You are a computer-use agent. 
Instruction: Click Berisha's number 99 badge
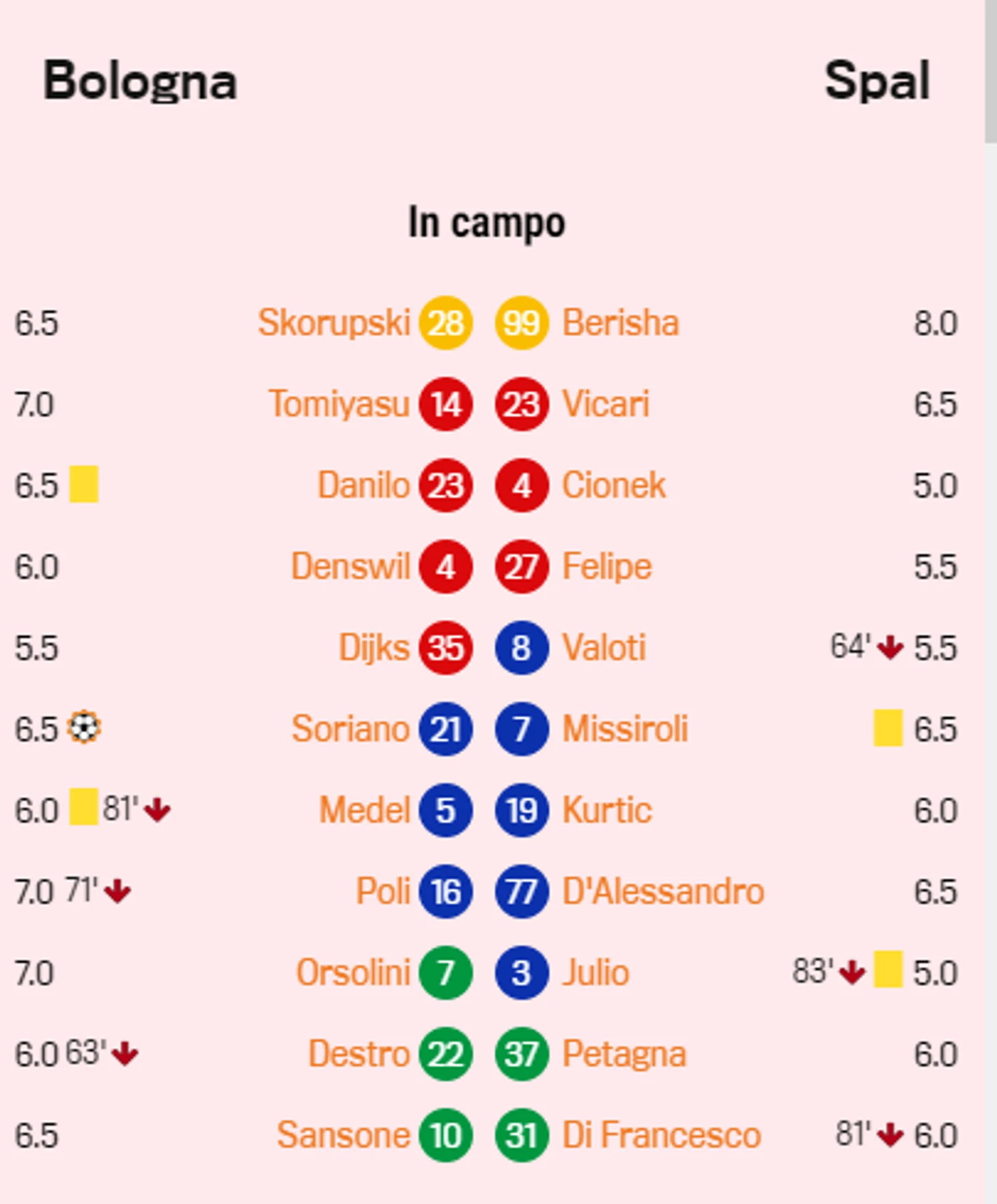tap(522, 322)
